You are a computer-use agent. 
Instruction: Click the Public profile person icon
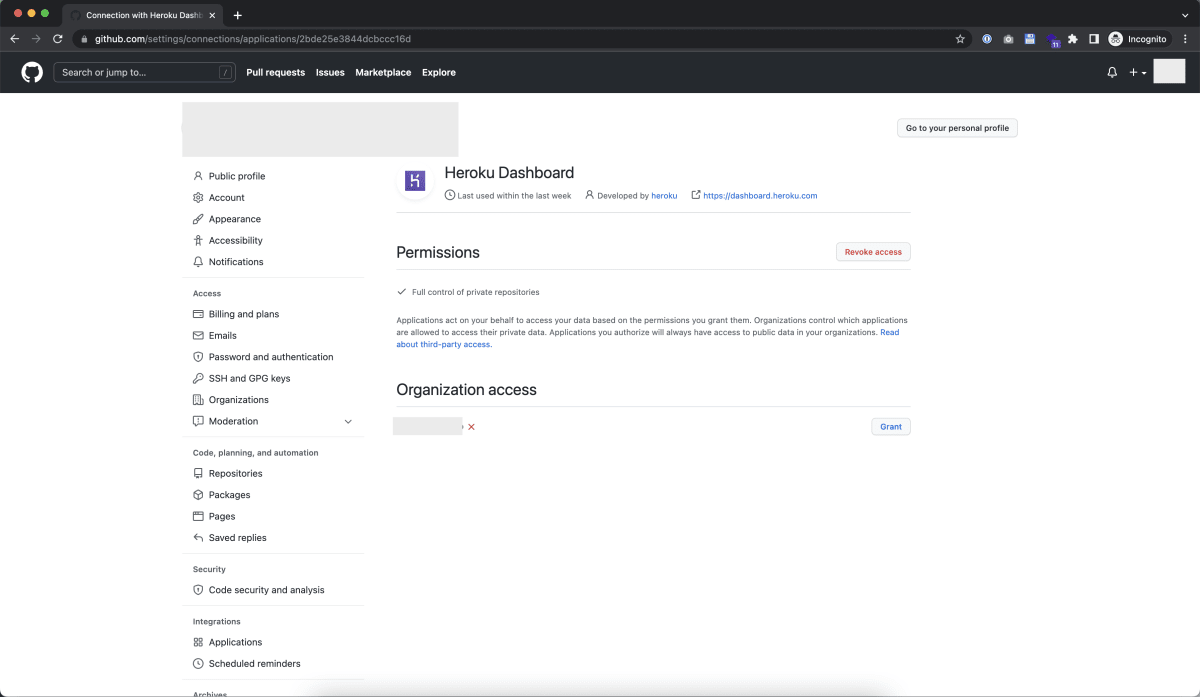(x=198, y=176)
